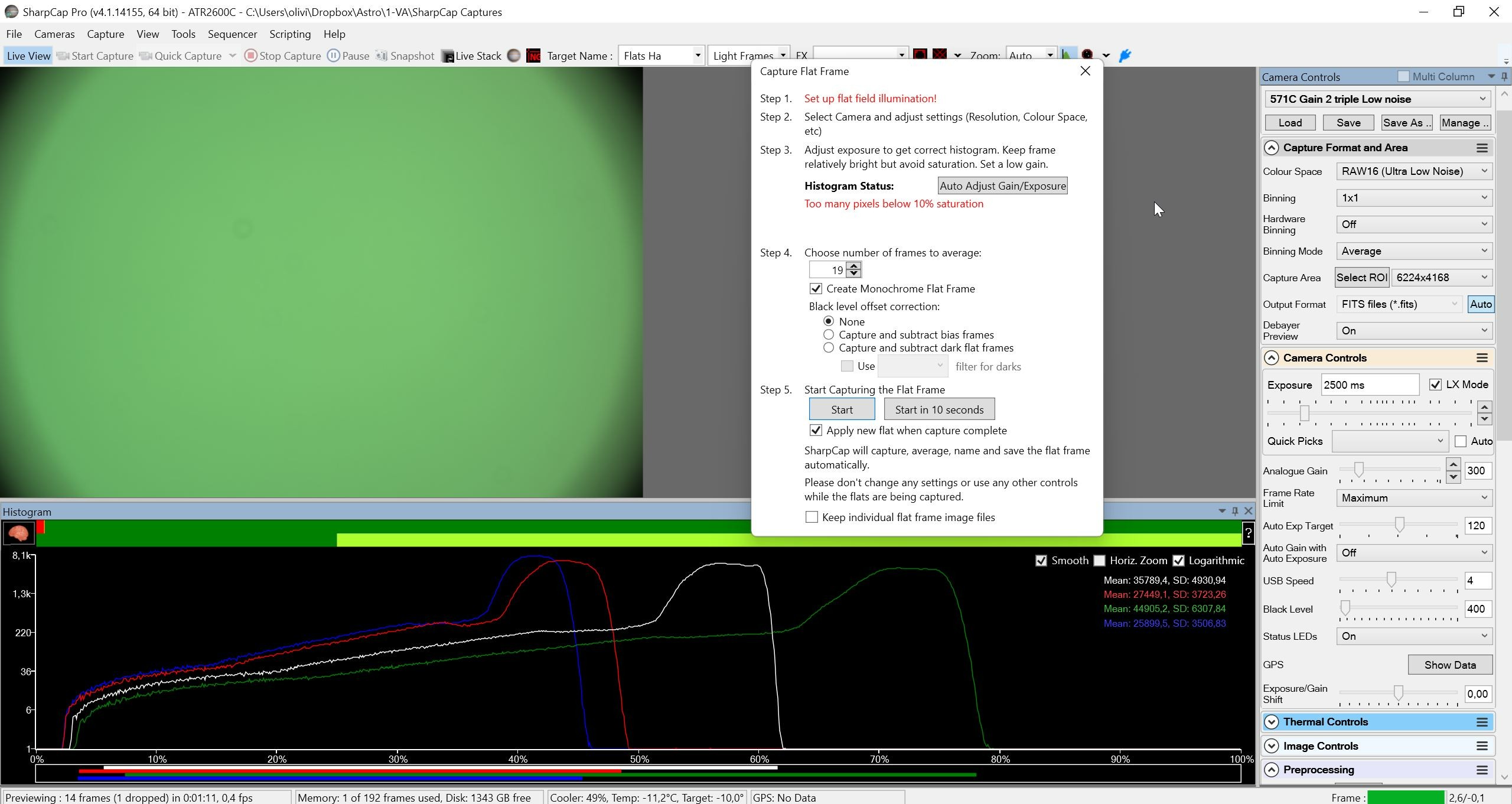The width and height of the screenshot is (1512, 804).
Task: Select Capture and subtract bias frames option
Action: (x=829, y=334)
